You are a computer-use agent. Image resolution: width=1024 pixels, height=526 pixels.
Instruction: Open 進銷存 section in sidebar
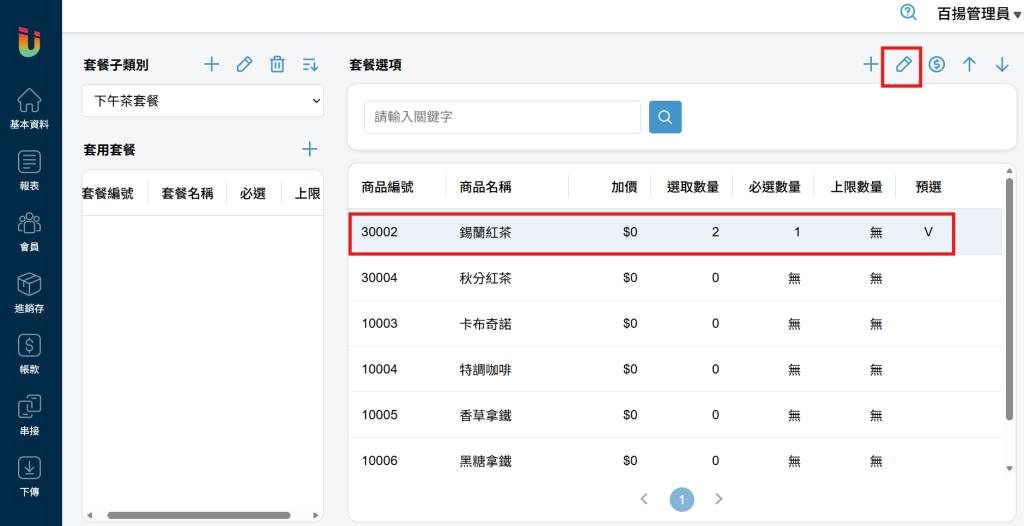click(29, 292)
